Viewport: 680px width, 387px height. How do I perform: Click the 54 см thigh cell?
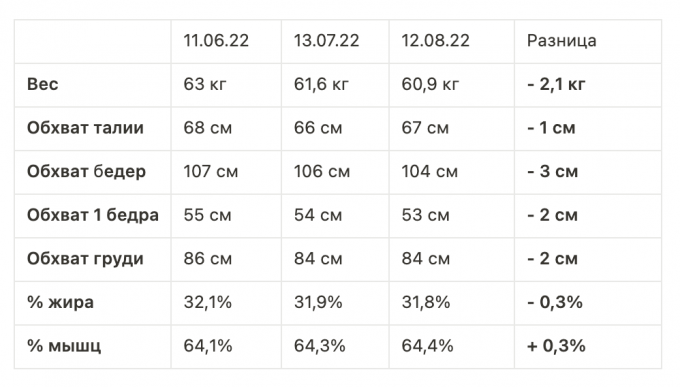tap(318, 215)
